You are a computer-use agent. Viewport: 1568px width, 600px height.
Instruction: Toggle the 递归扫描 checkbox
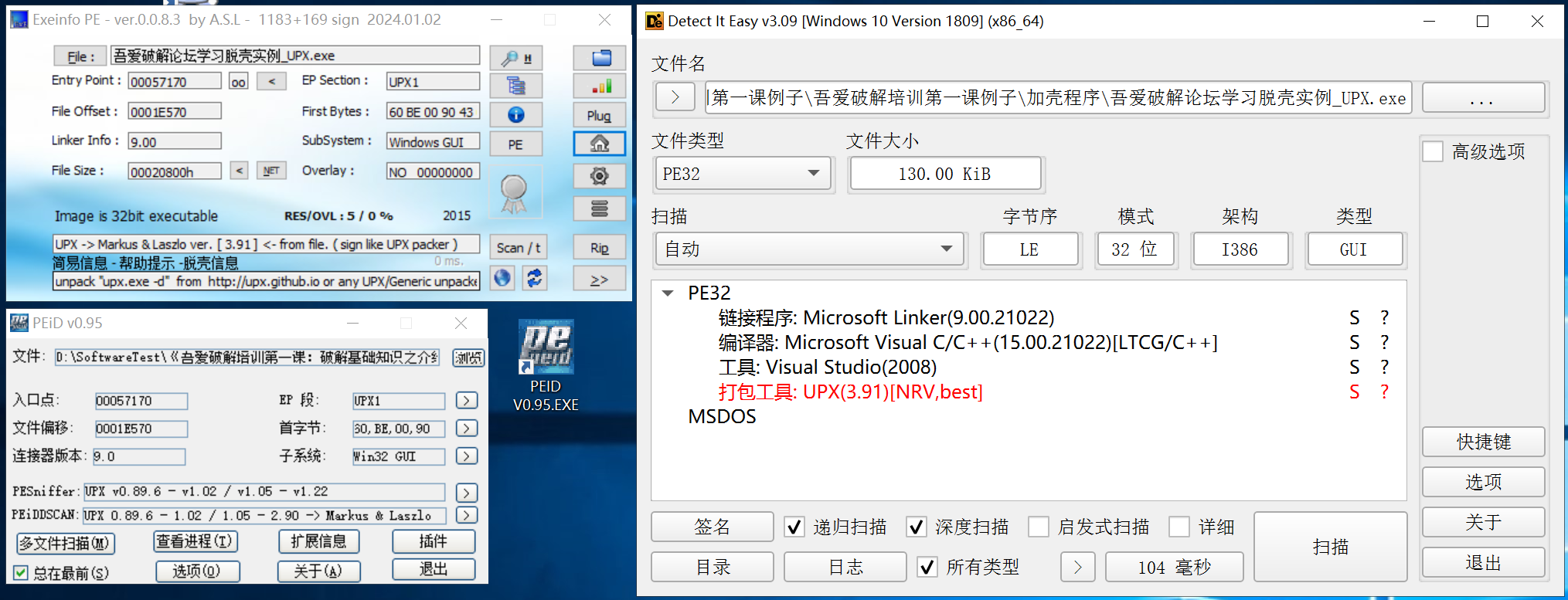794,527
